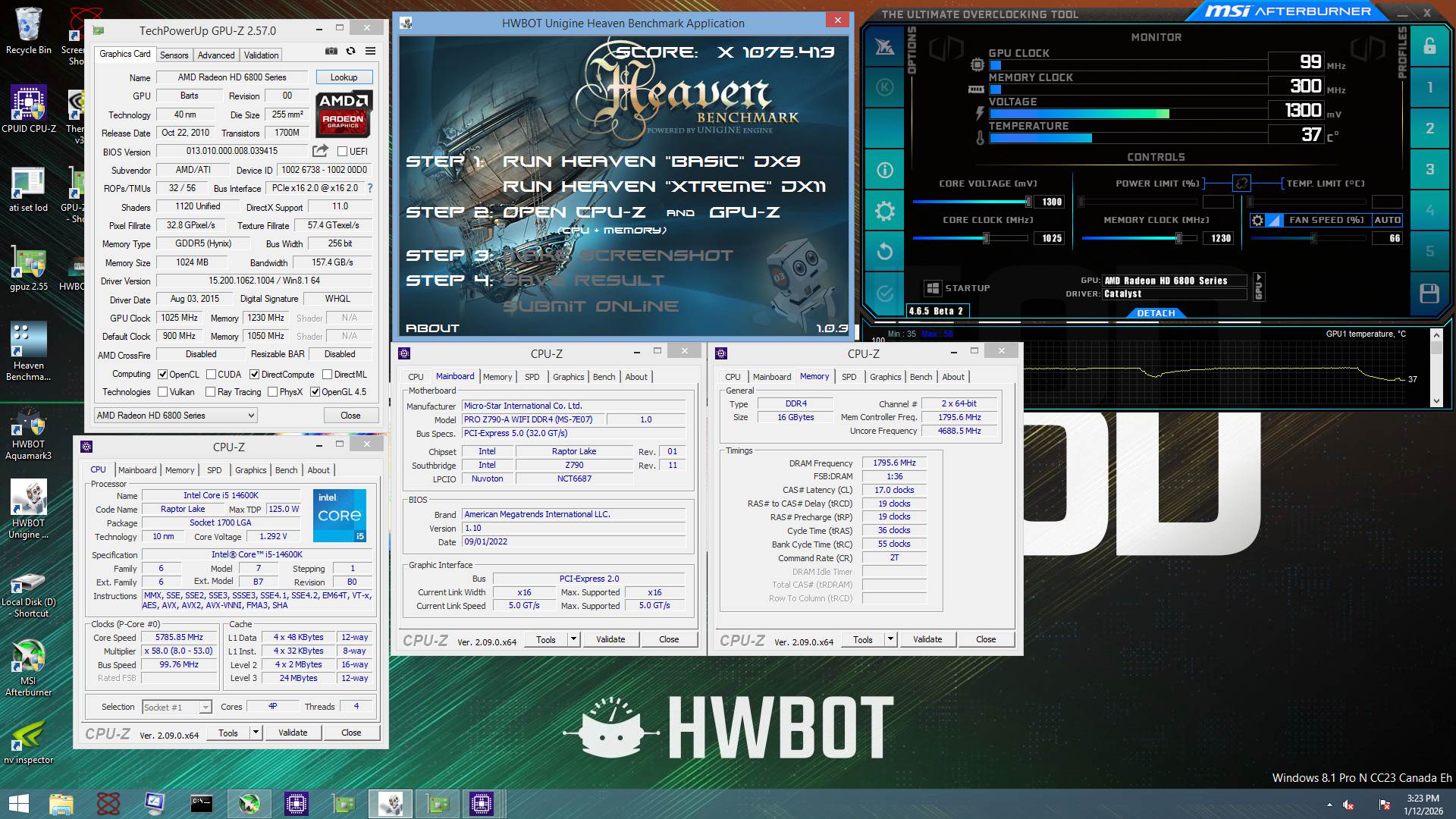Open nv inspector desktop icon
Image resolution: width=1456 pixels, height=819 pixels.
pos(29,742)
